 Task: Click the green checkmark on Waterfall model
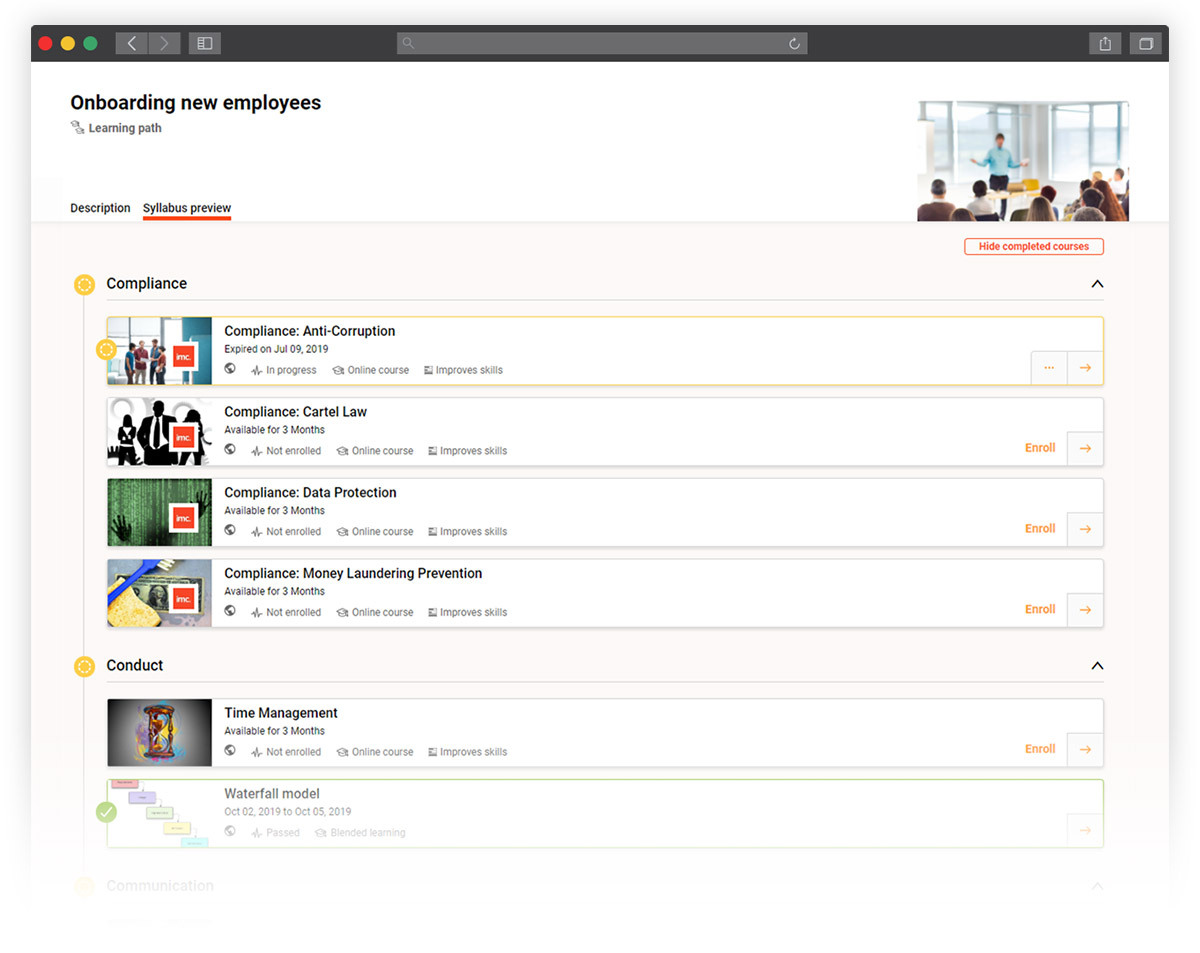point(107,812)
